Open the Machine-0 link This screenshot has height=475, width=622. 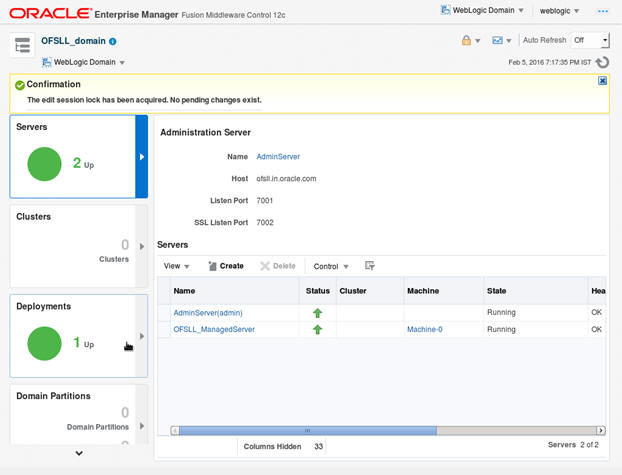click(424, 329)
